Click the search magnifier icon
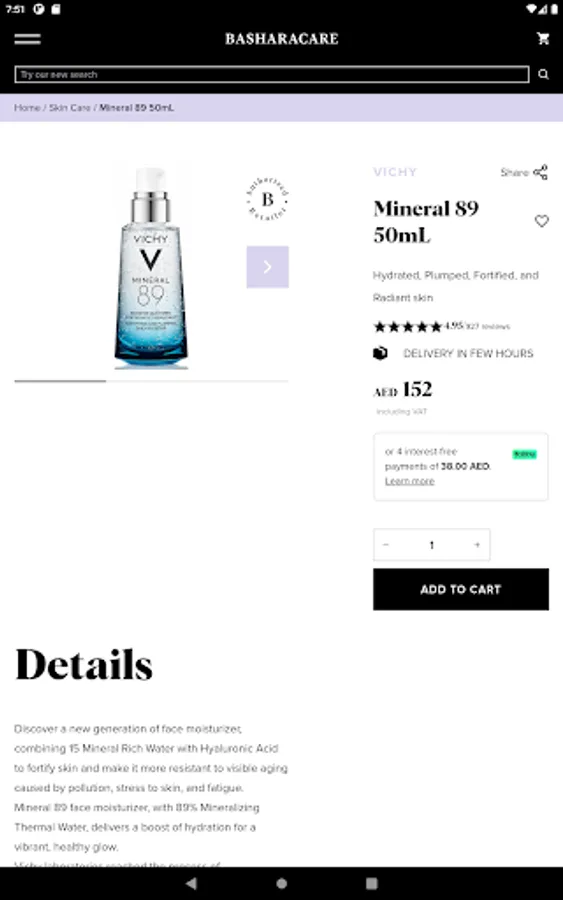Image resolution: width=563 pixels, height=900 pixels. [x=543, y=75]
